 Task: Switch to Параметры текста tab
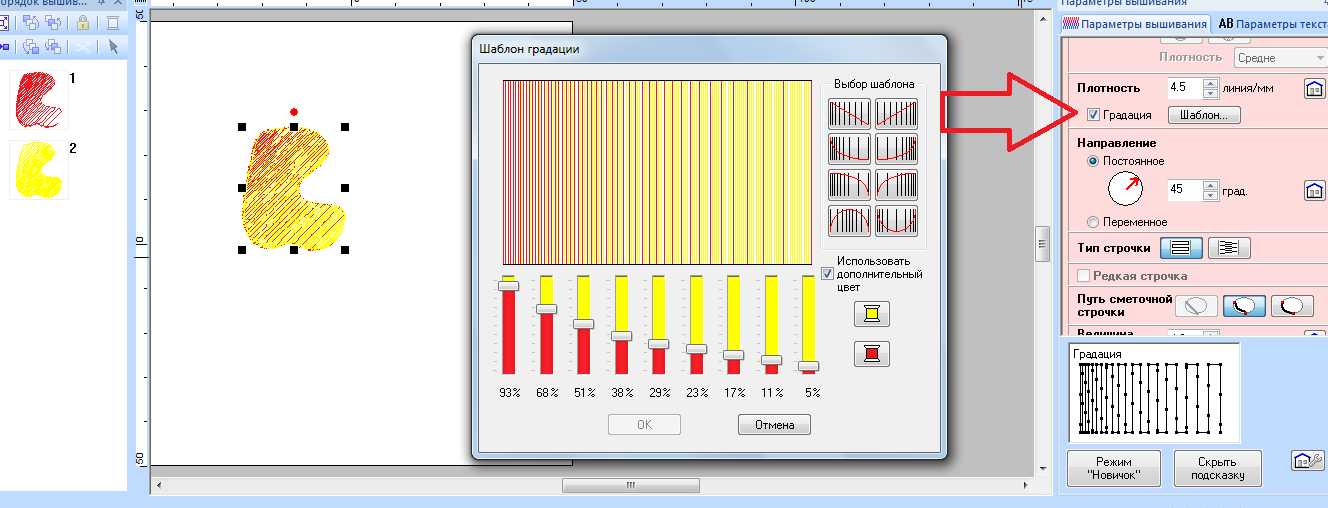1272,23
